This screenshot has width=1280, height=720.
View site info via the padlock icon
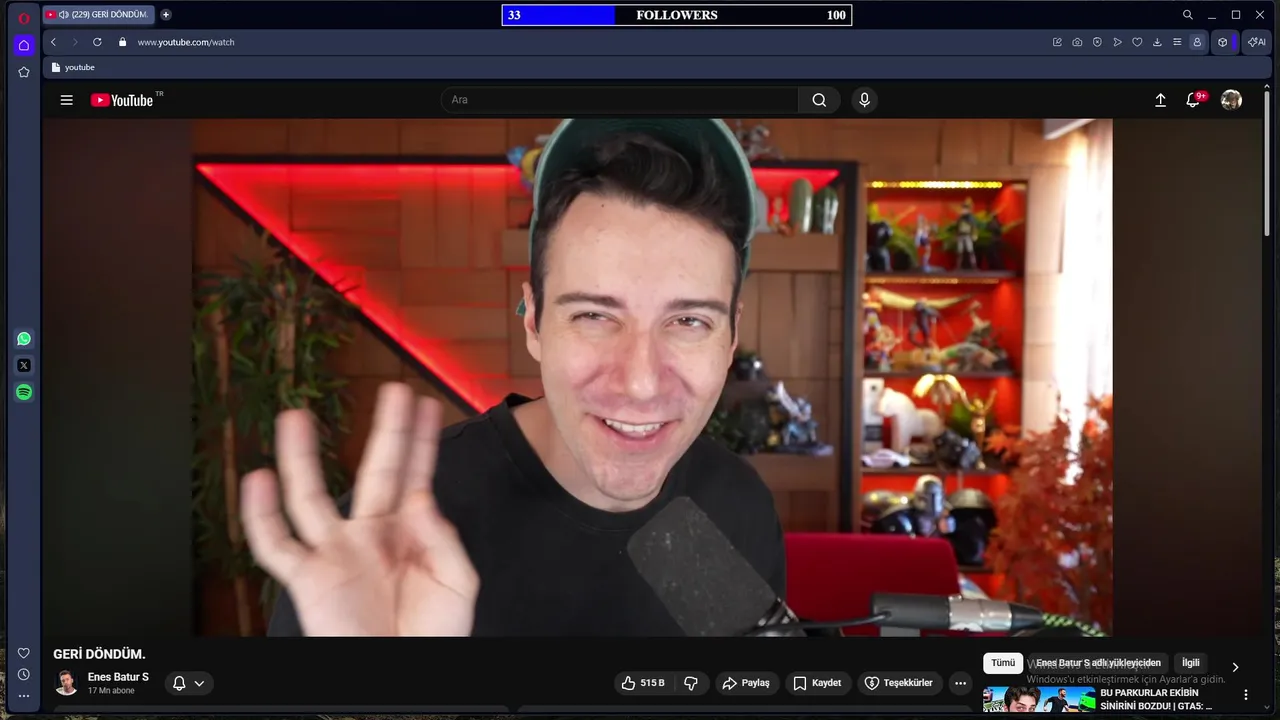coord(122,42)
